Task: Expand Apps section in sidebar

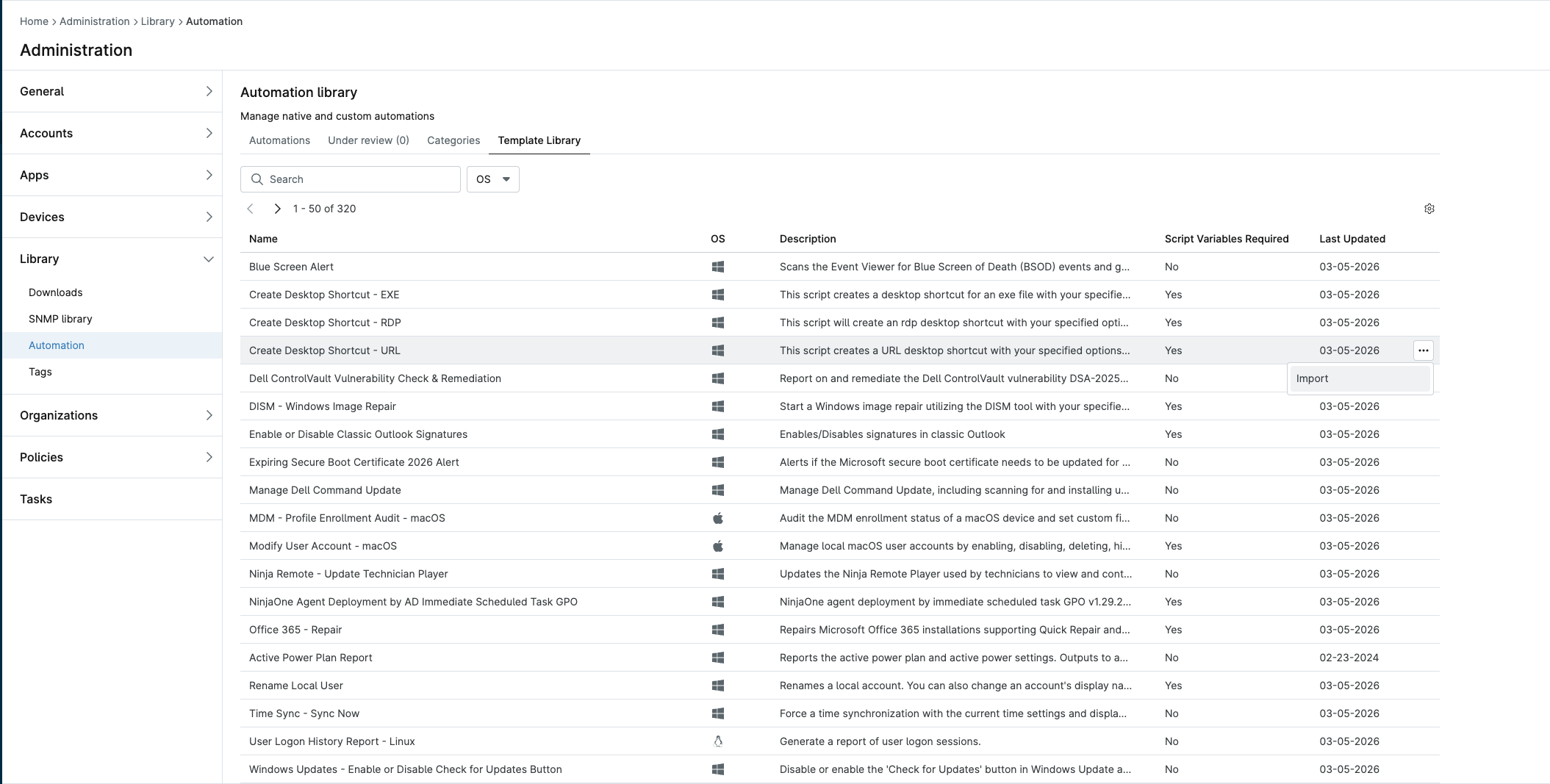Action: [112, 175]
